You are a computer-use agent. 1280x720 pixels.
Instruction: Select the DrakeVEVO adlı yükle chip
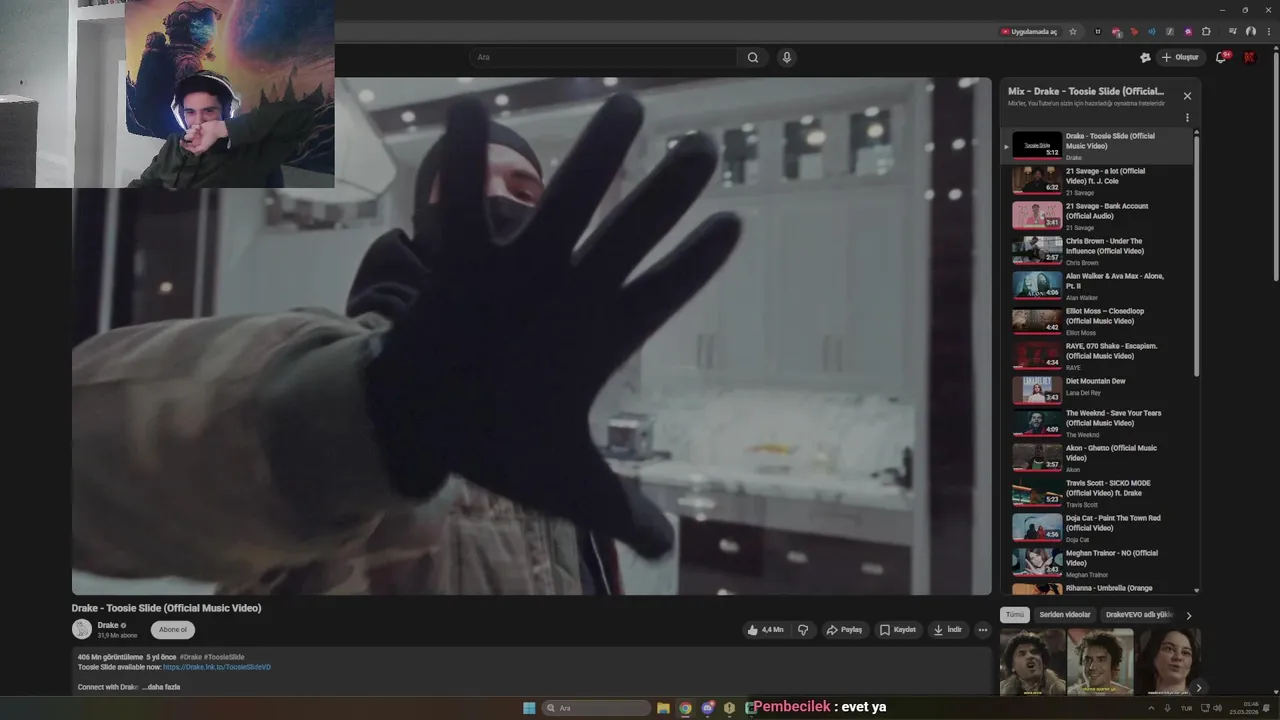[1138, 615]
